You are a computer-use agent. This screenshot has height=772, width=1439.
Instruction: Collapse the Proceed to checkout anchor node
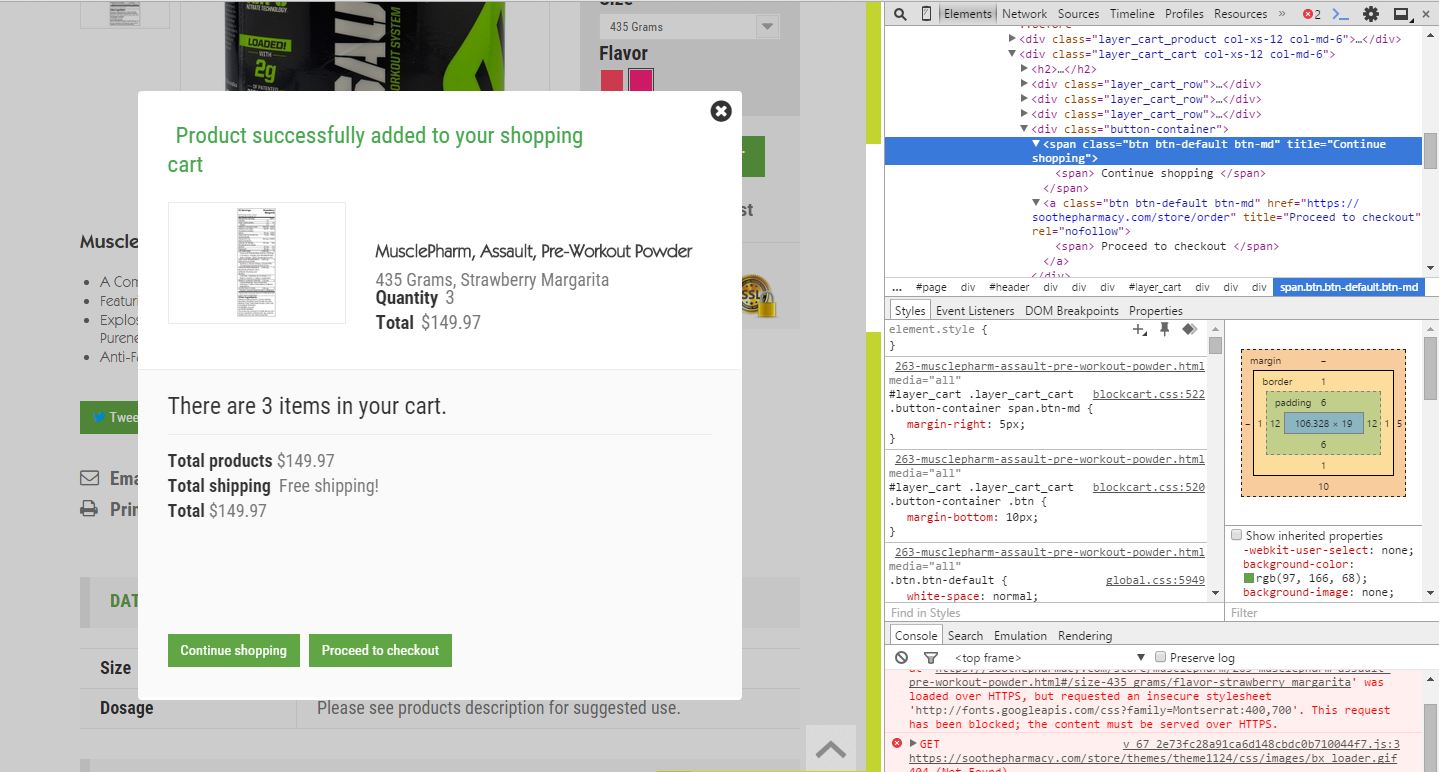(1036, 203)
